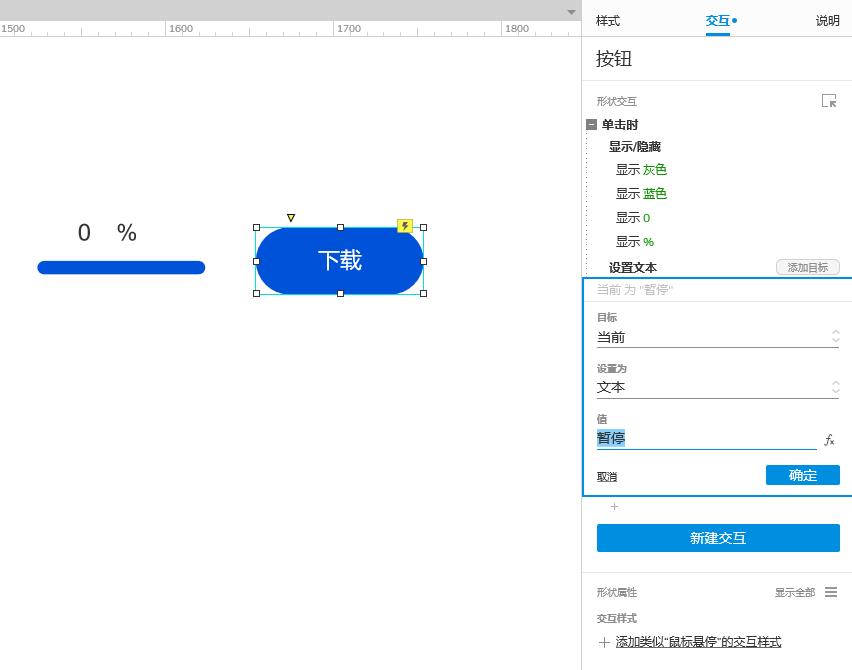The height and width of the screenshot is (670, 852).
Task: Select the 0 text on canvas
Action: pos(84,233)
